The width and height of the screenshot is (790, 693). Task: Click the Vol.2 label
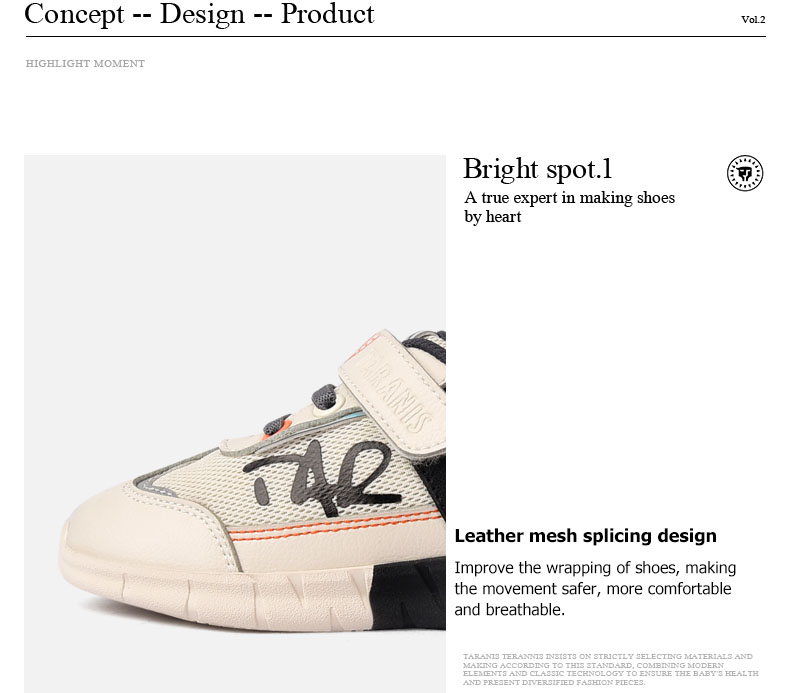753,20
